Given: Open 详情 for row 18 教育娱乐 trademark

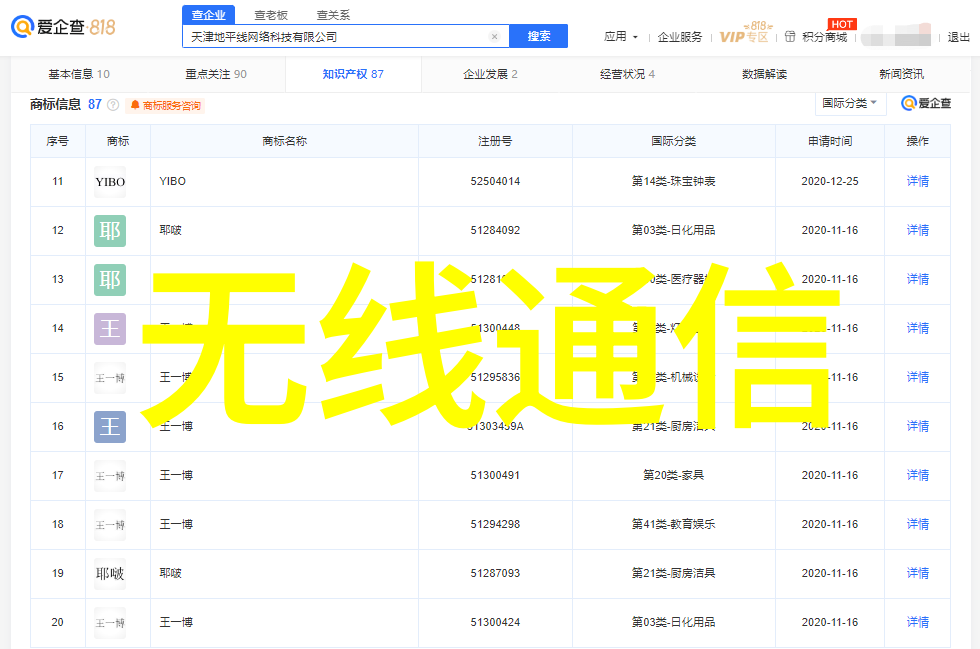Looking at the screenshot, I should pos(918,524).
